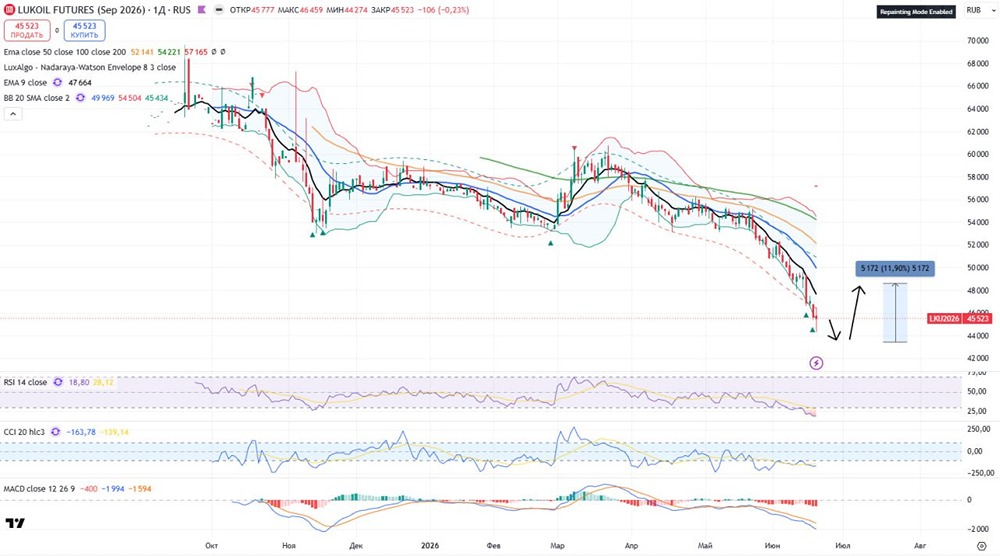Click the ОТКР open value 45 777
Screen dimensions: 1000x556
point(263,10)
